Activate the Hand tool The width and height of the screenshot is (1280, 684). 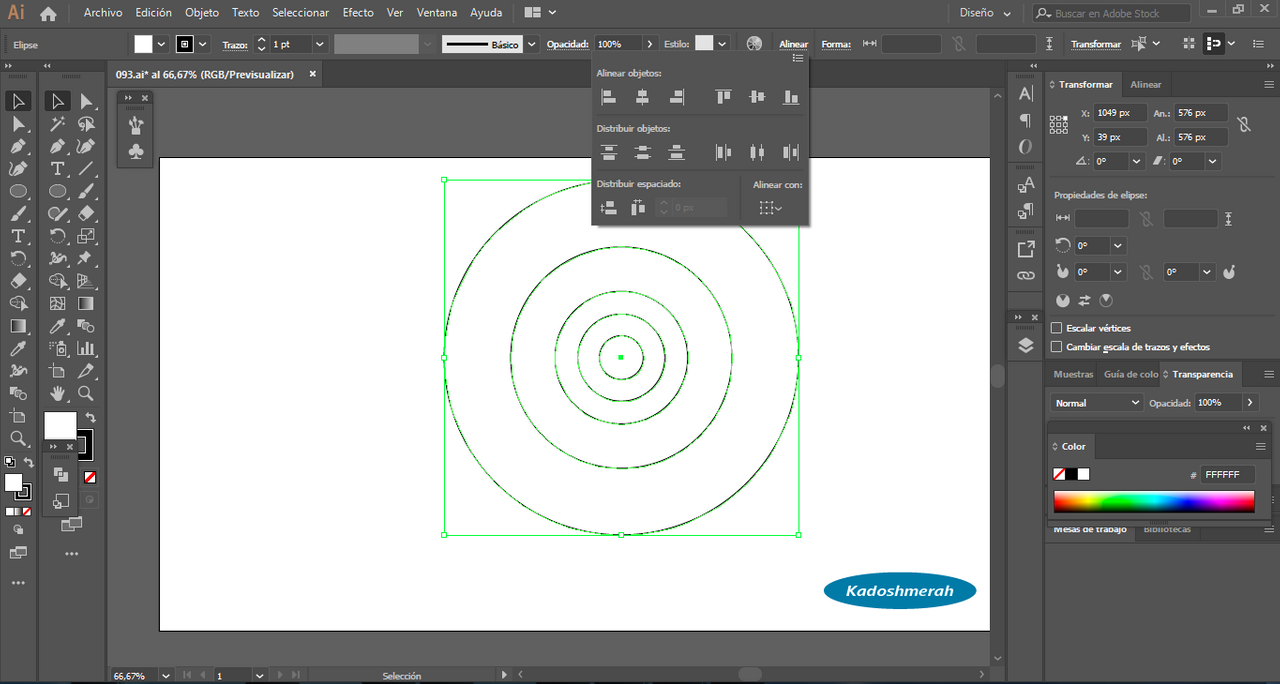[58, 393]
